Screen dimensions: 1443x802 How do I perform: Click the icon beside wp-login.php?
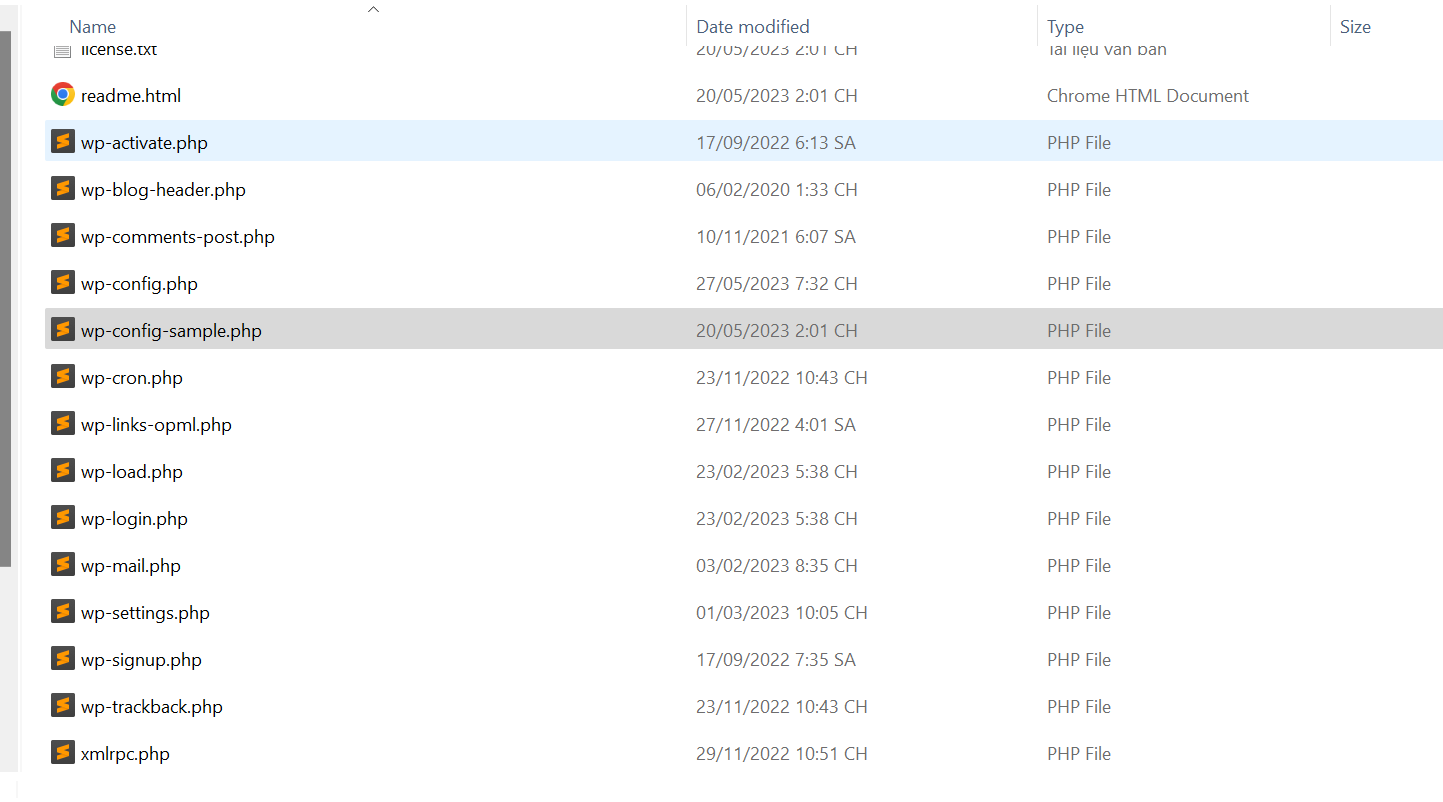(62, 517)
